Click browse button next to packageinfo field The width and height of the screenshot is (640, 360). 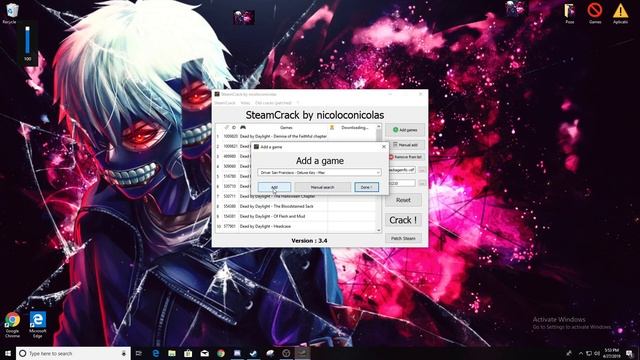[x=422, y=170]
